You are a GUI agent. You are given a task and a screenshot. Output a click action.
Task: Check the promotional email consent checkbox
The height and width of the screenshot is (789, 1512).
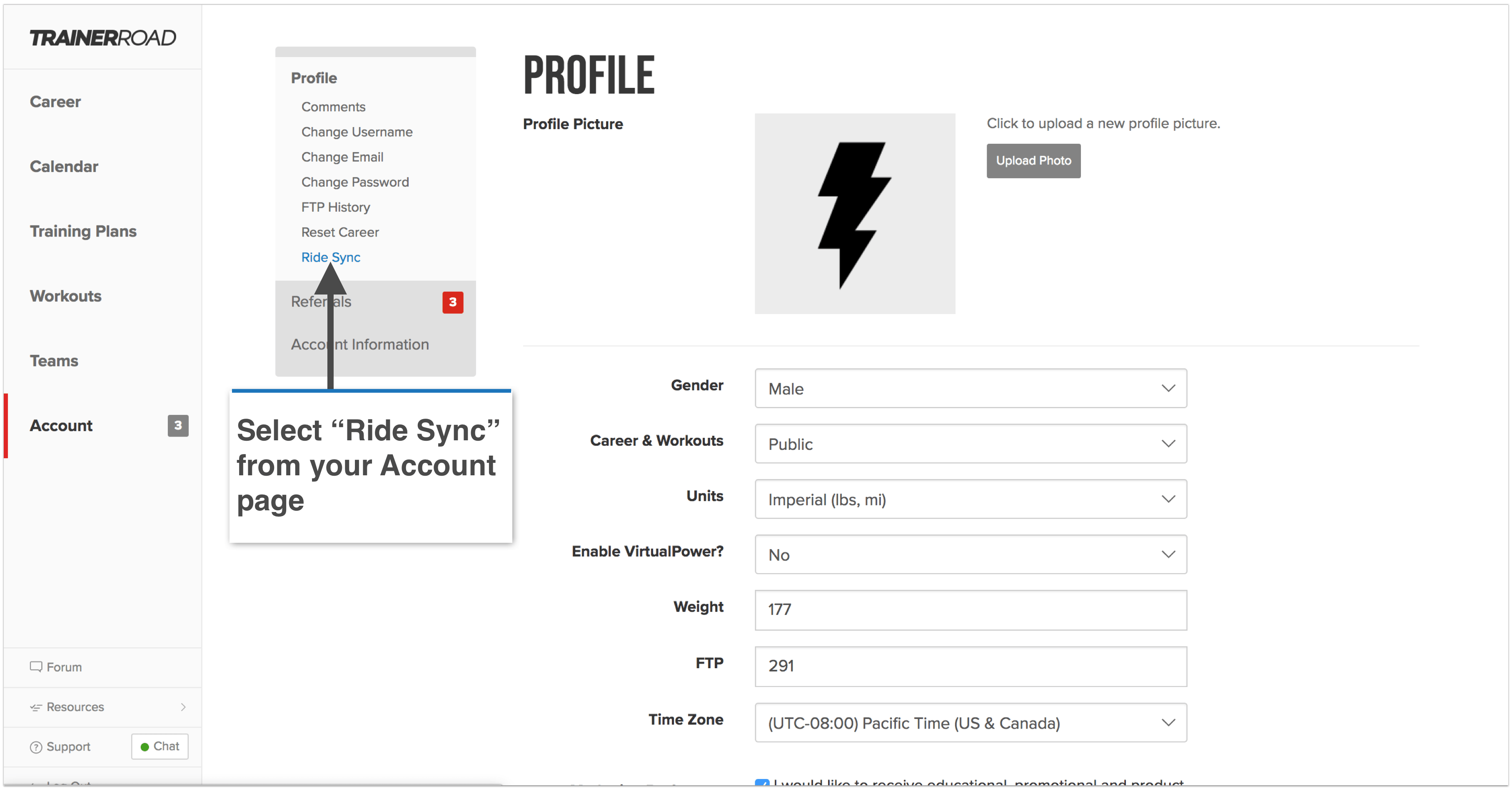click(x=763, y=782)
